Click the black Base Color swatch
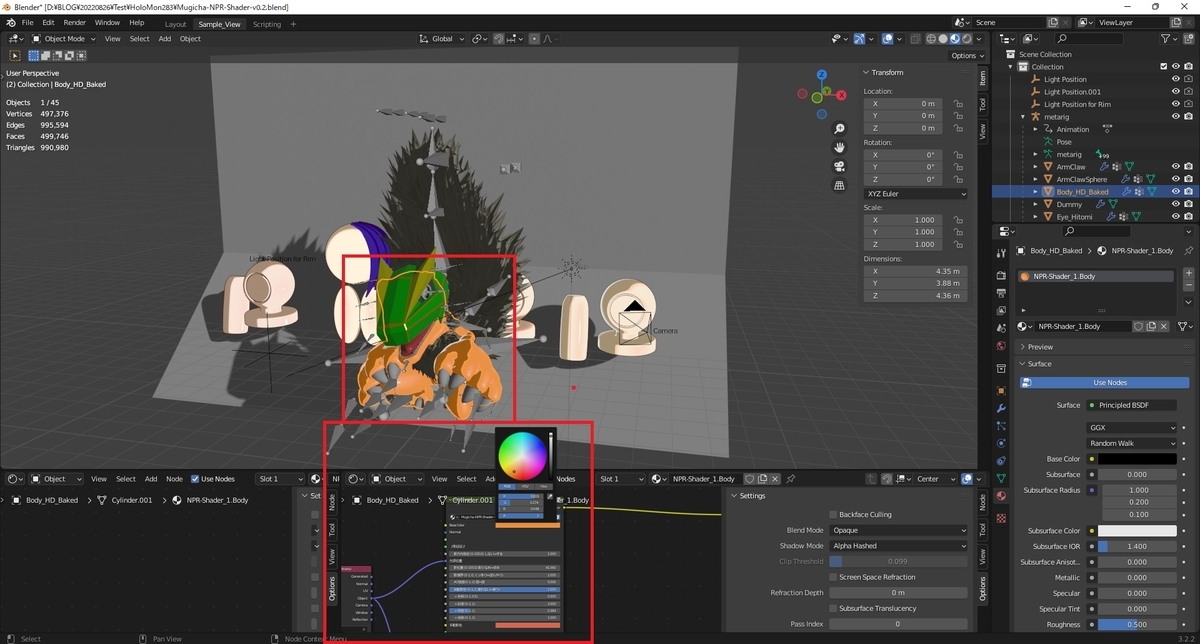The image size is (1200, 644). point(1138,459)
